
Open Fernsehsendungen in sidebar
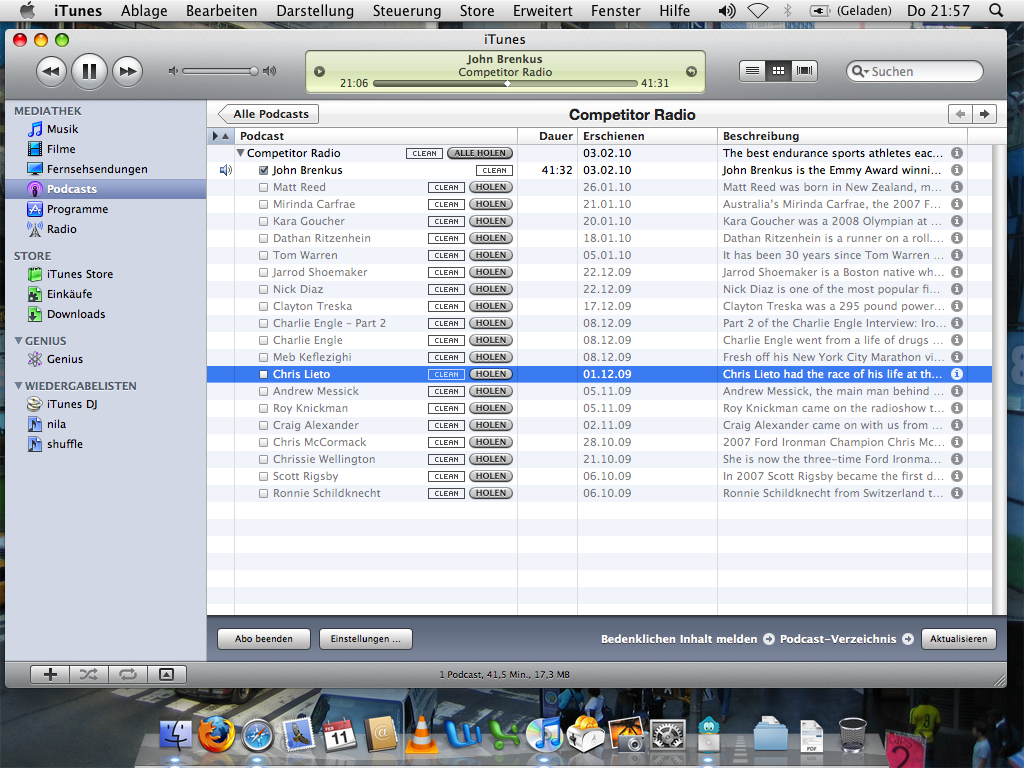coord(97,169)
